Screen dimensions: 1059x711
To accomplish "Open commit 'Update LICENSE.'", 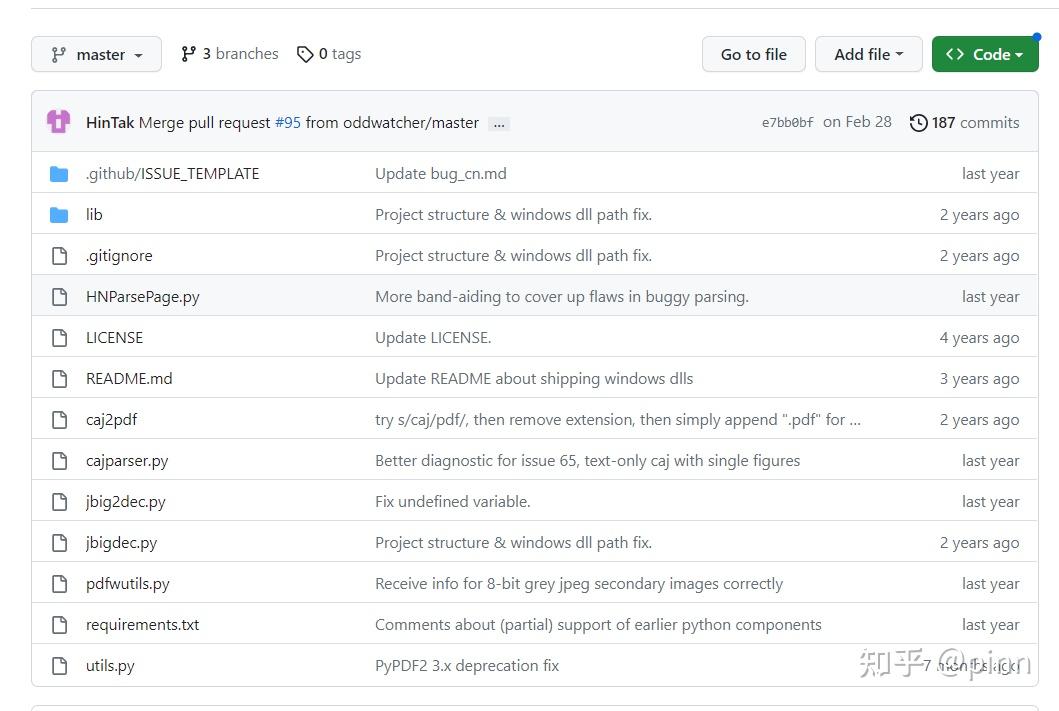I will 433,338.
